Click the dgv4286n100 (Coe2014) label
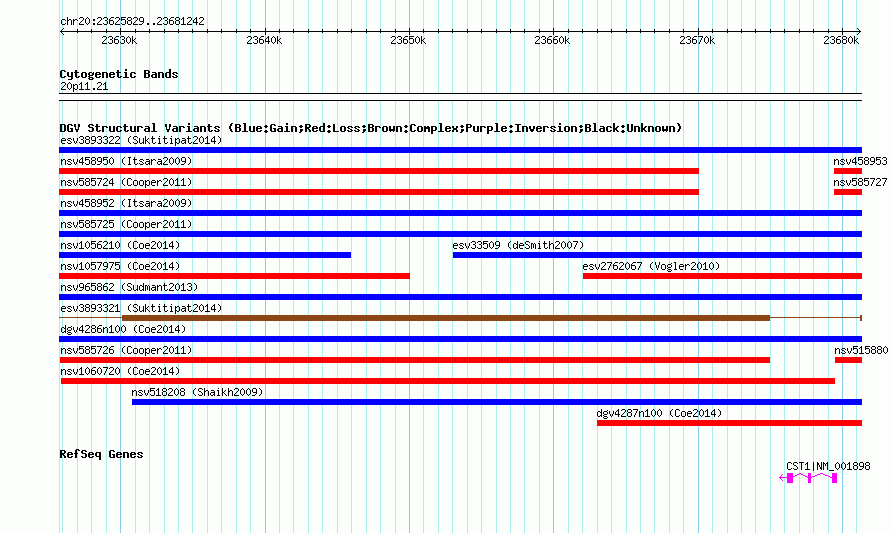The image size is (890, 533). 123,329
